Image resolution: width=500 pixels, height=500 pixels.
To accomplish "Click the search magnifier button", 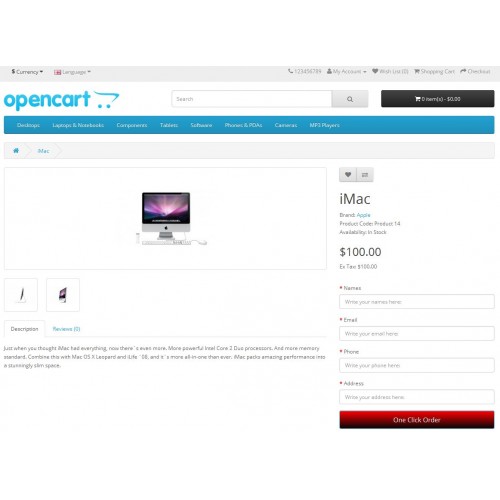I will pos(350,99).
